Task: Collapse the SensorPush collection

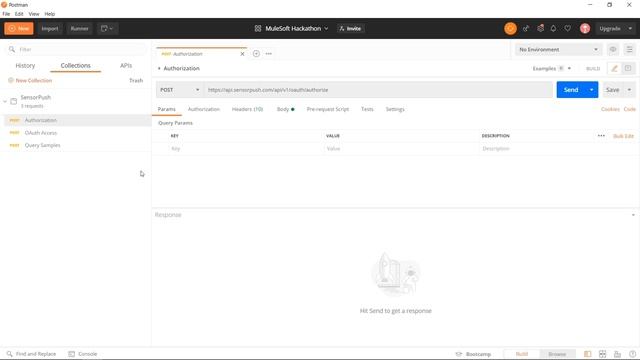Action: click(x=5, y=101)
